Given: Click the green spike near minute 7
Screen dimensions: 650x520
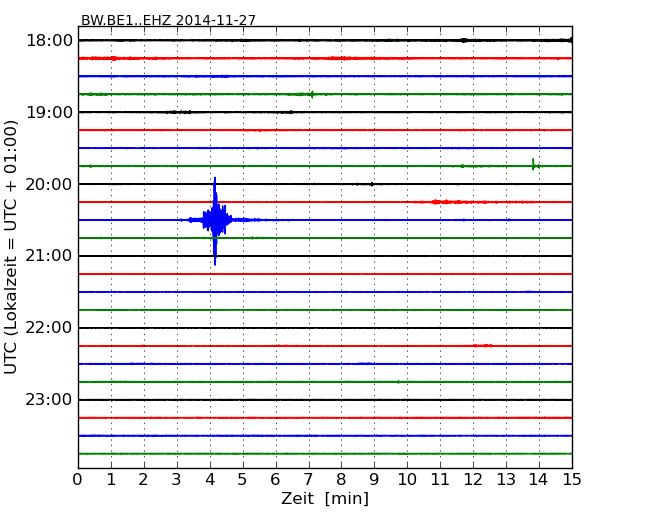Looking at the screenshot, I should pyautogui.click(x=312, y=94).
